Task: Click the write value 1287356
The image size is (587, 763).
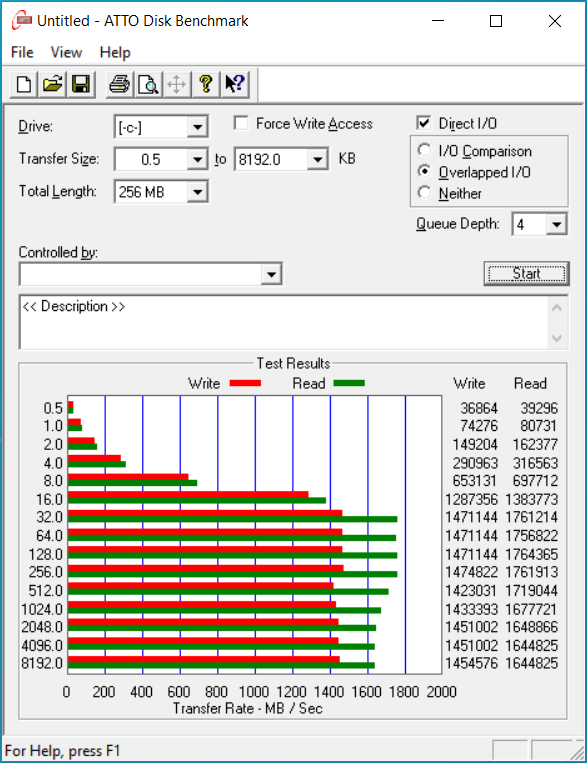Action: (x=472, y=499)
